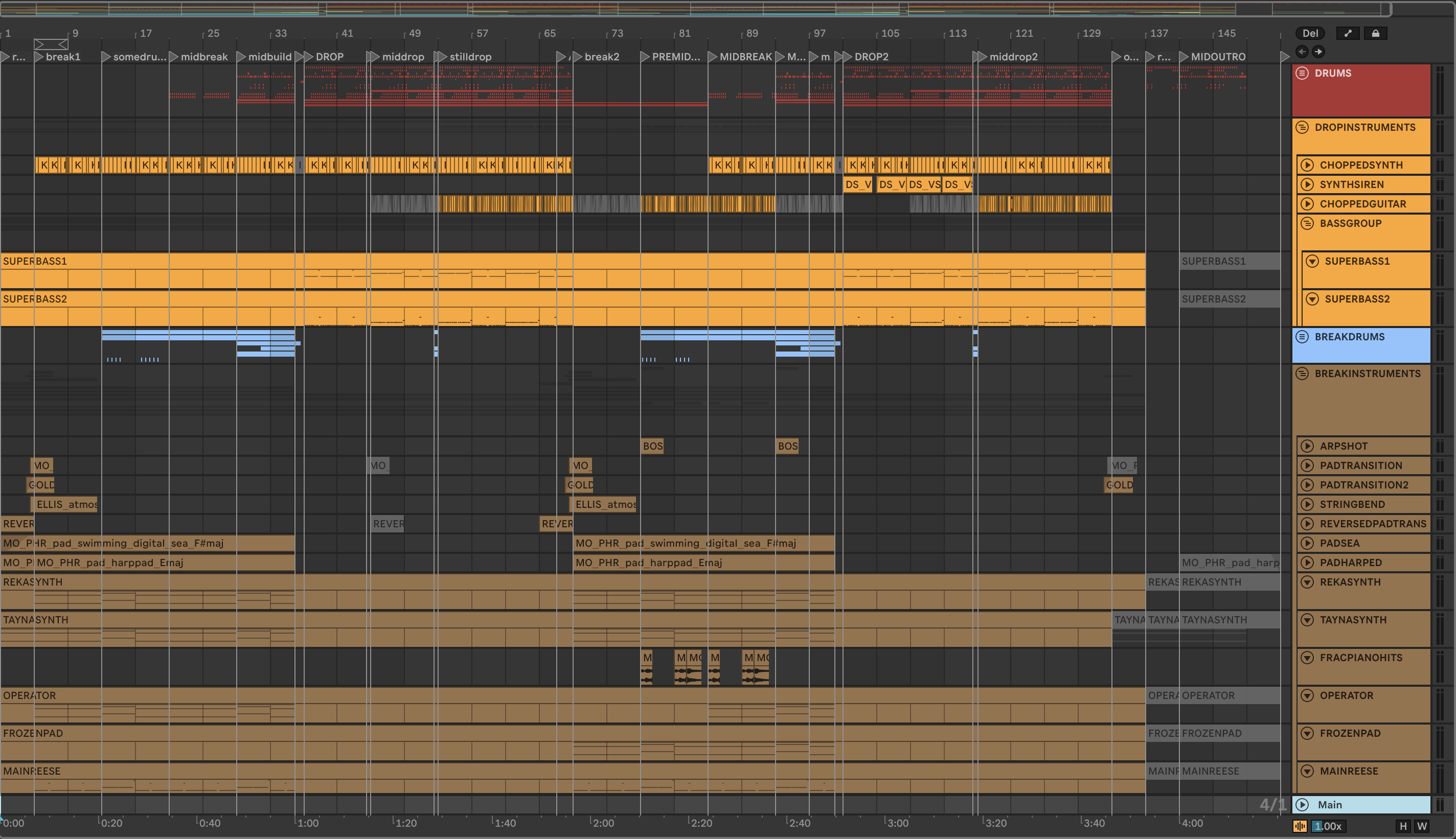Jump to the MIDOUTRO locator

click(1212, 57)
